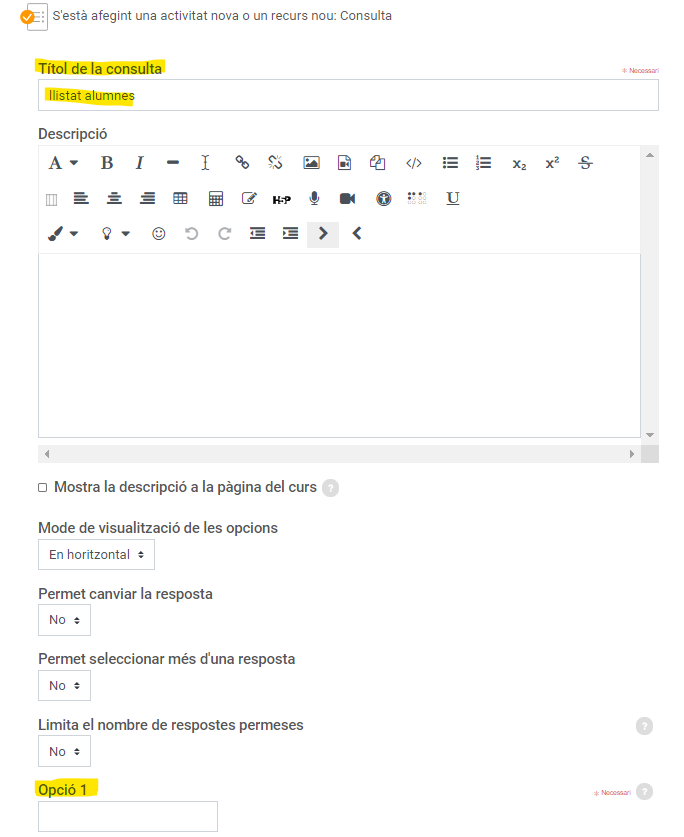The width and height of the screenshot is (684, 837).
Task: Open 'Limita el nombre de respostes permeses' dropdown
Action: pyautogui.click(x=64, y=752)
